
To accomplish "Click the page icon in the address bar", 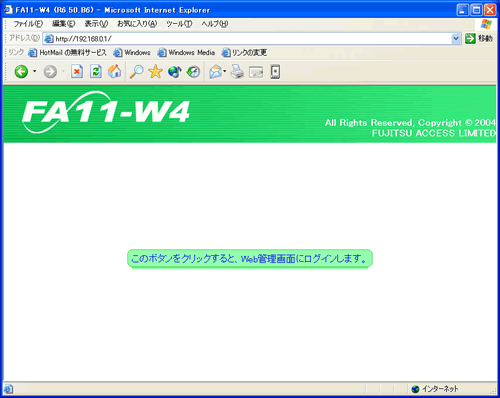I will (49, 39).
